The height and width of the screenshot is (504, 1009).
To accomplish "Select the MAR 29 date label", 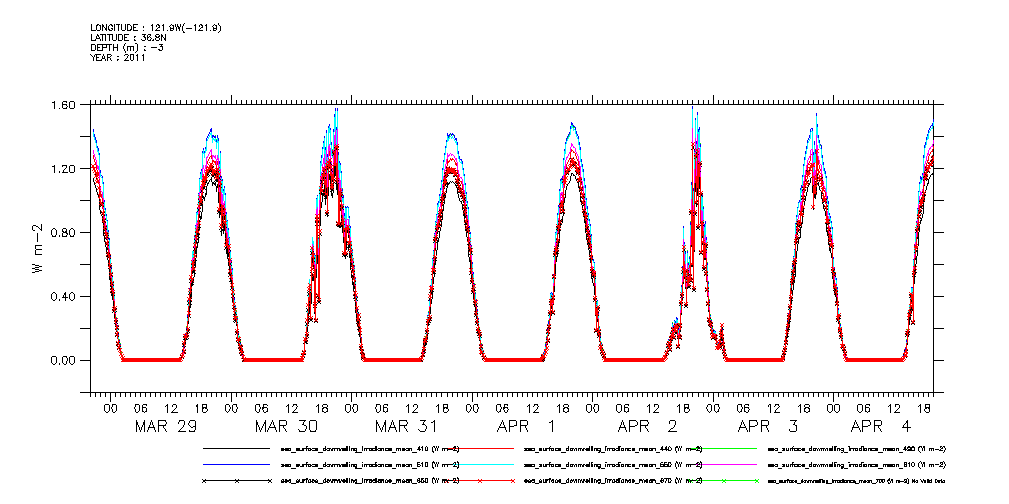I will tap(165, 426).
